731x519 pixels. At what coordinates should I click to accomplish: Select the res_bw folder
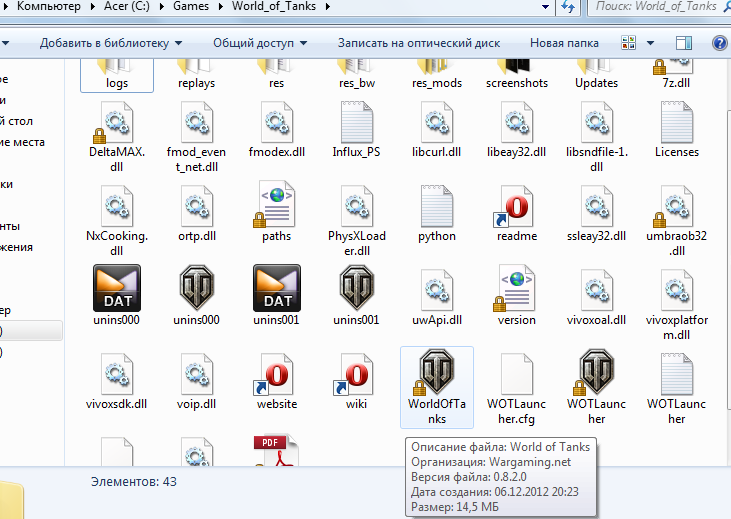point(357,75)
